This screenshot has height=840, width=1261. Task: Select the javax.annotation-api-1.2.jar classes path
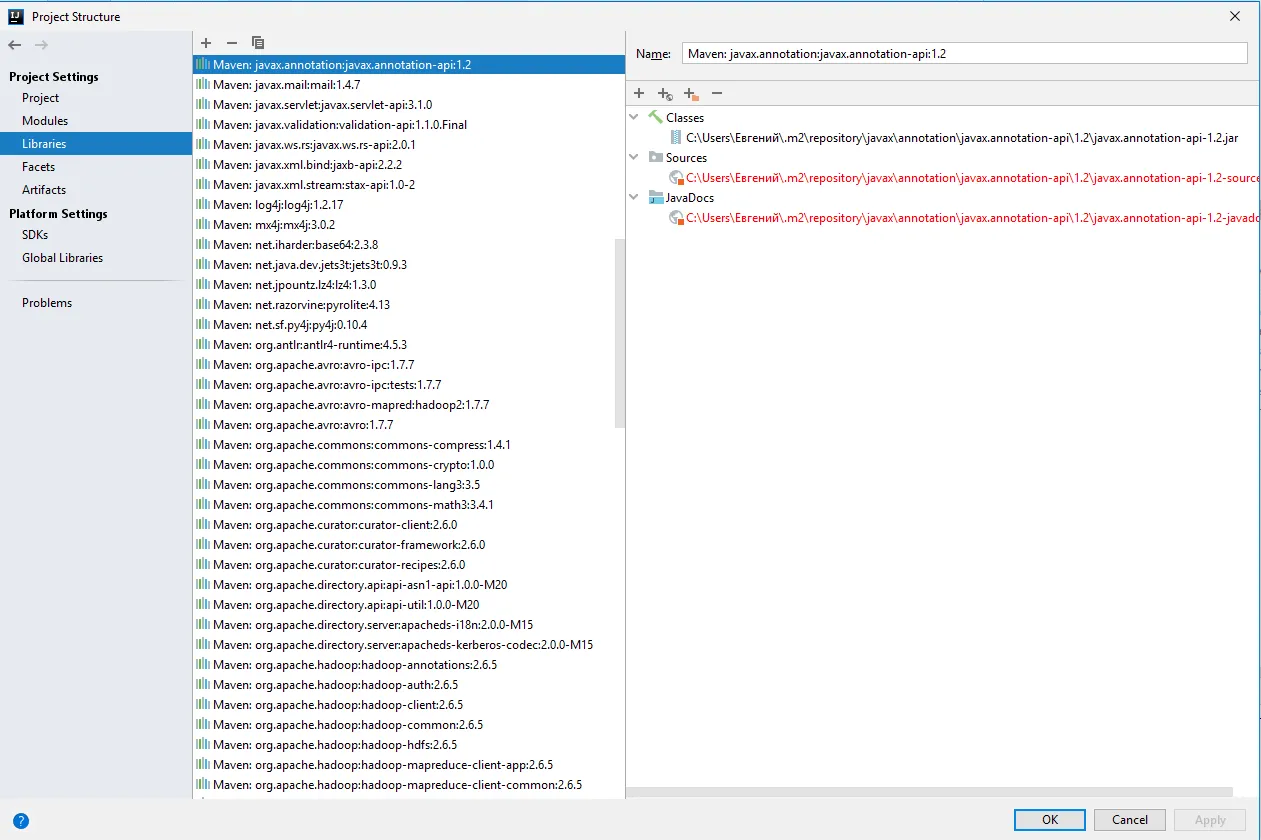pyautogui.click(x=962, y=137)
